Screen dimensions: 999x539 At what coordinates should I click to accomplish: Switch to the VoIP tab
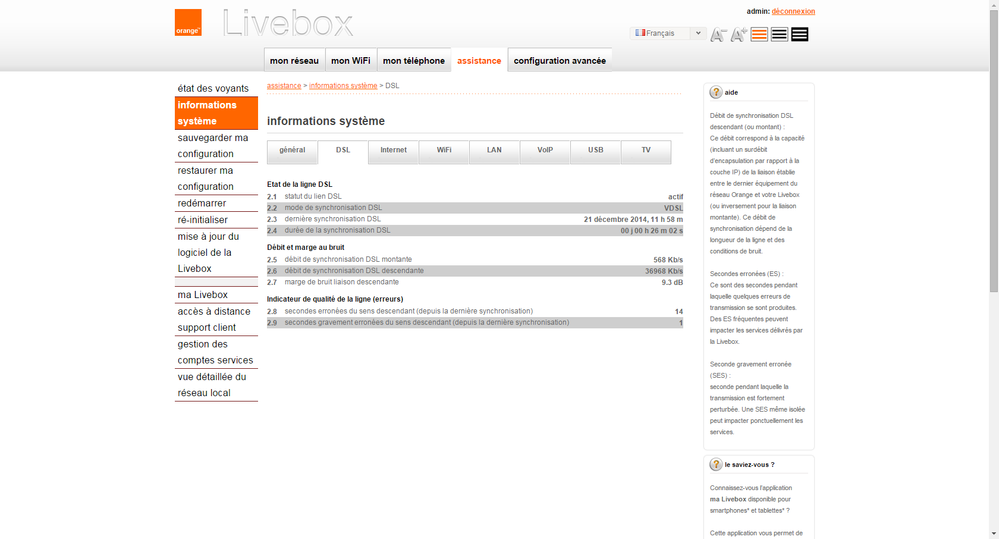[x=545, y=152]
